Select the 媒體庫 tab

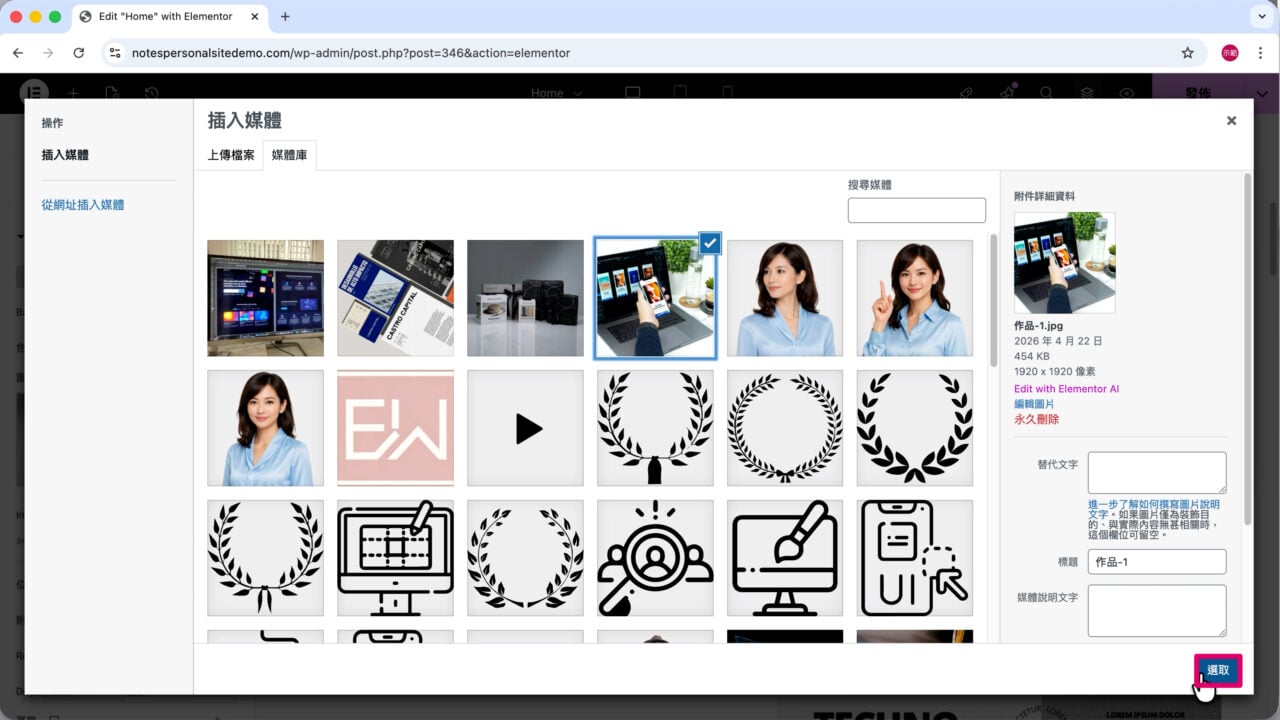pyautogui.click(x=289, y=155)
